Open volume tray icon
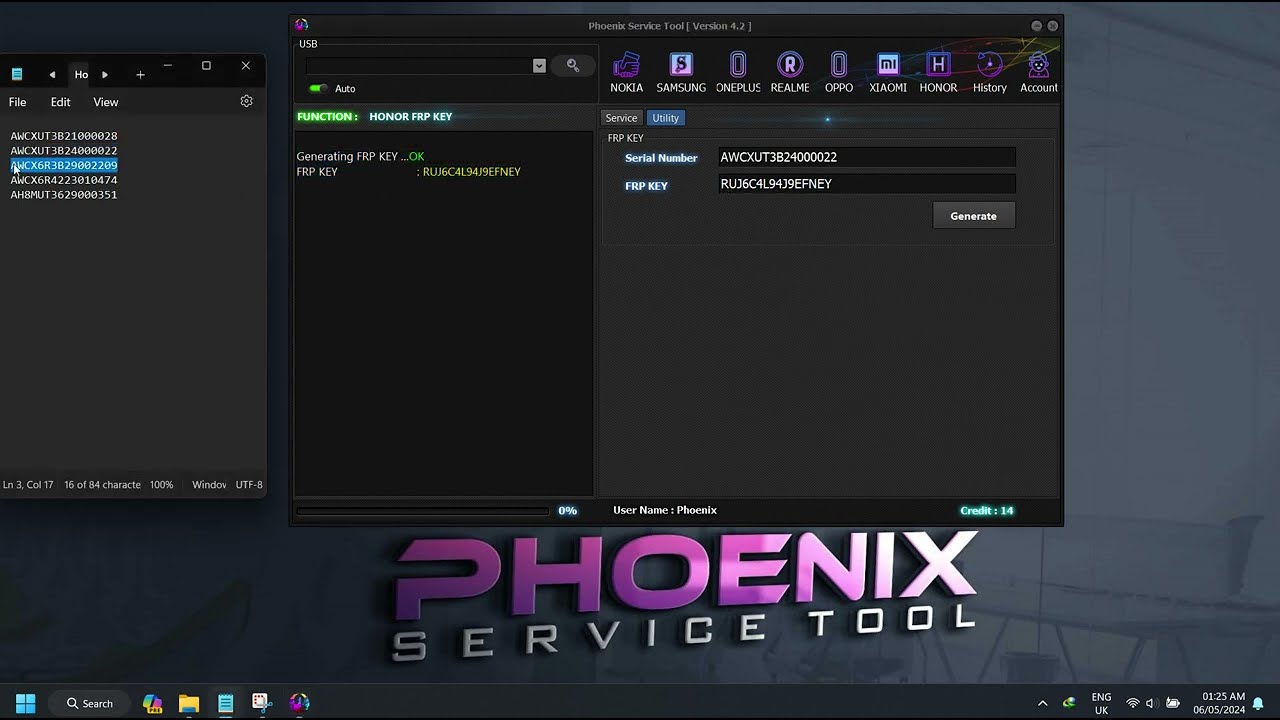Image resolution: width=1280 pixels, height=720 pixels. coord(1150,703)
